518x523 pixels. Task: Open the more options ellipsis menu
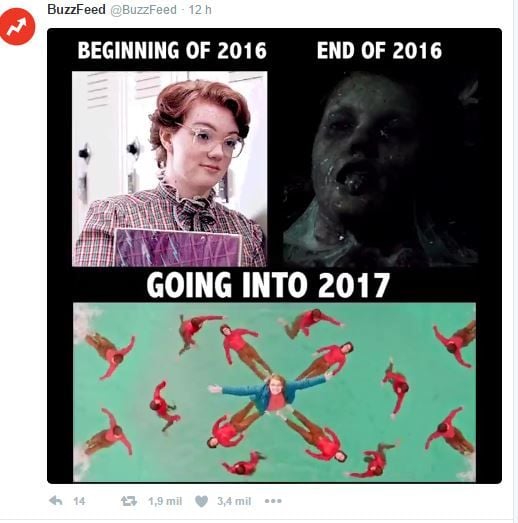273,501
